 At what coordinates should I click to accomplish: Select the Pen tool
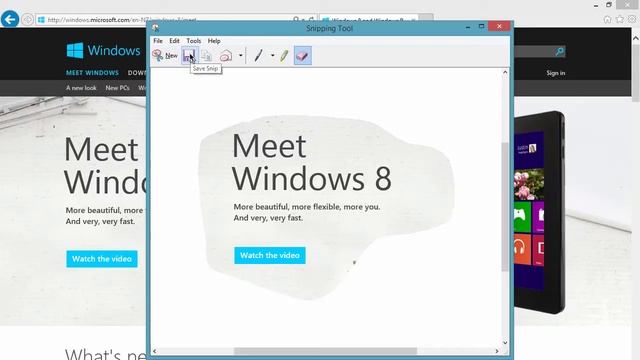258,56
